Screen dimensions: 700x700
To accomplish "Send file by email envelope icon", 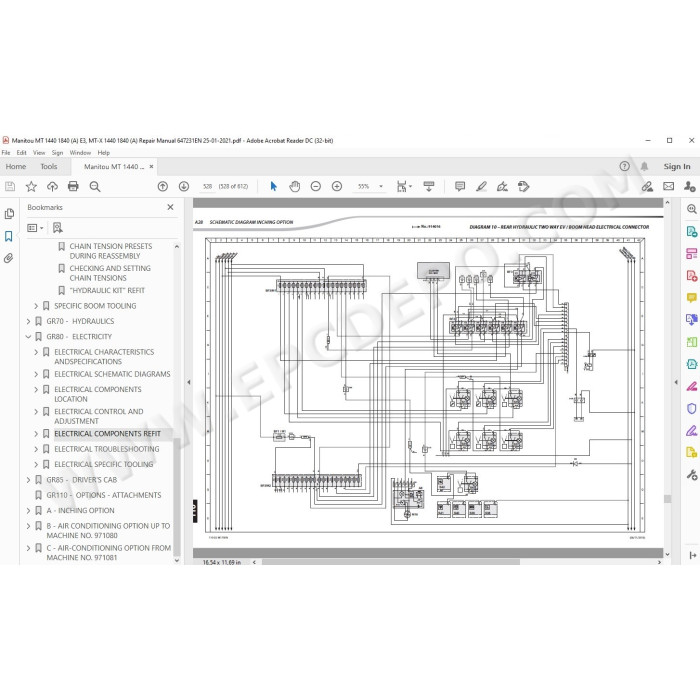I will pyautogui.click(x=668, y=186).
